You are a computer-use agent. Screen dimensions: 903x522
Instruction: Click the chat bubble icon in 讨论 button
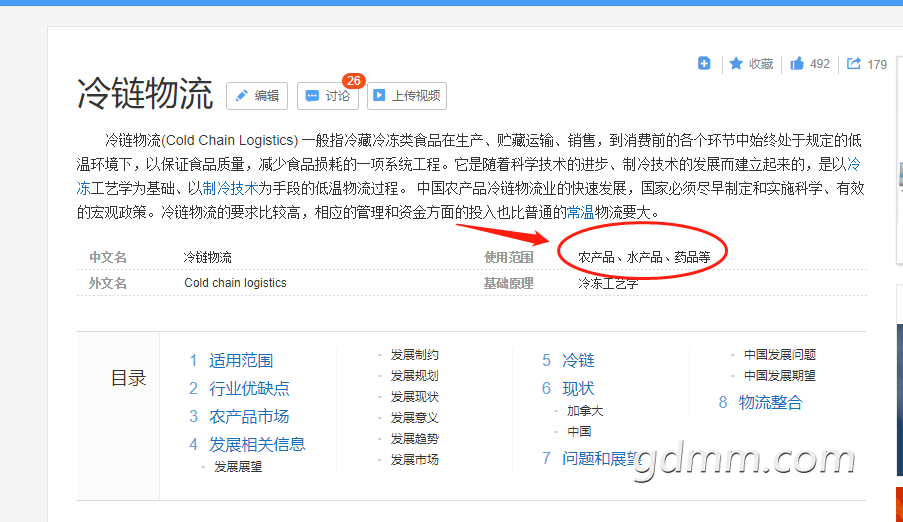[x=312, y=96]
